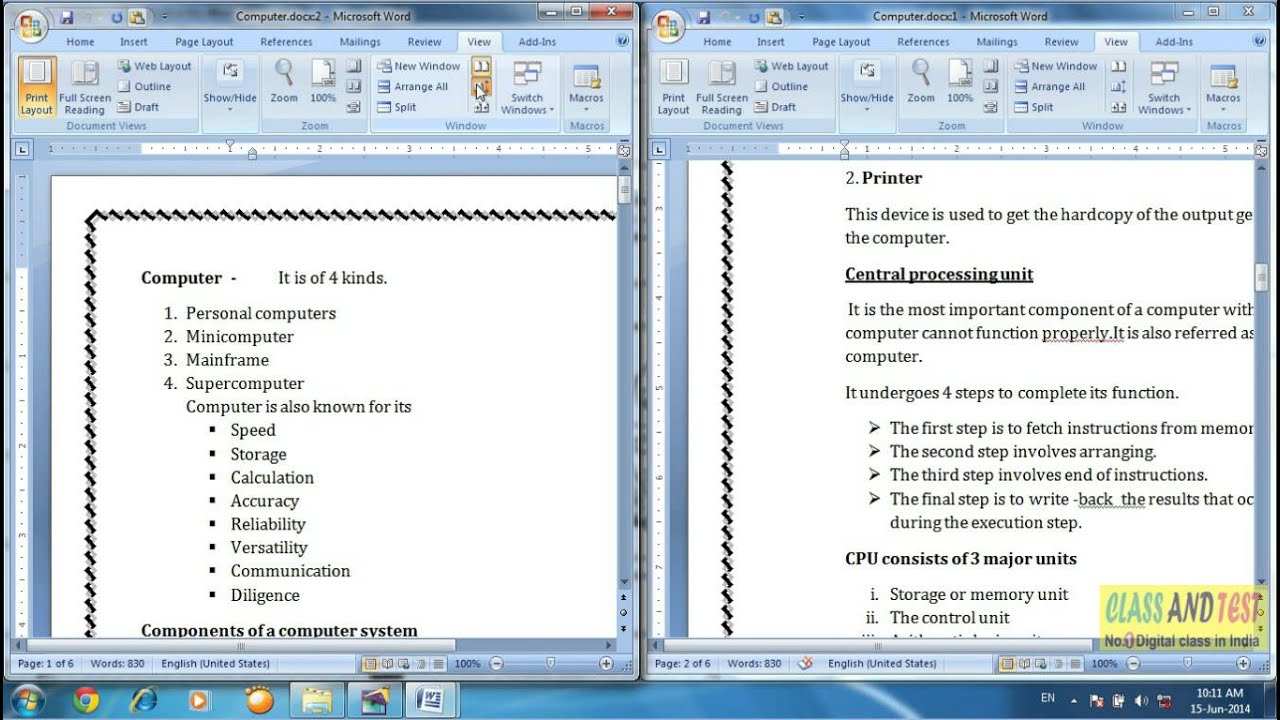Open Insert tab in left window
Screen dimensions: 1280x720
(134, 42)
